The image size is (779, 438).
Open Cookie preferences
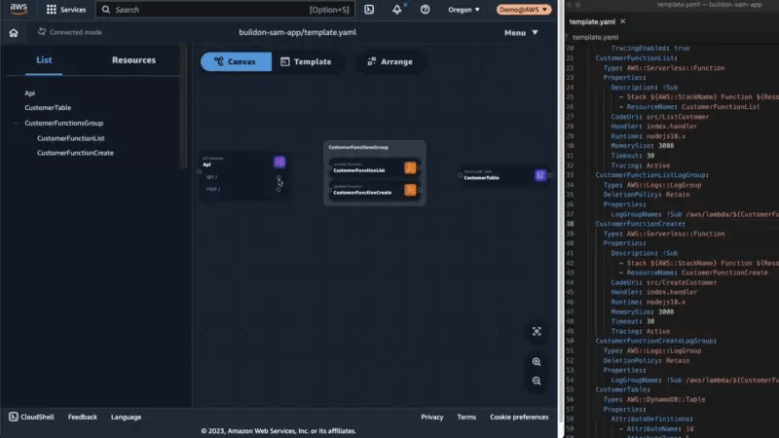point(519,417)
